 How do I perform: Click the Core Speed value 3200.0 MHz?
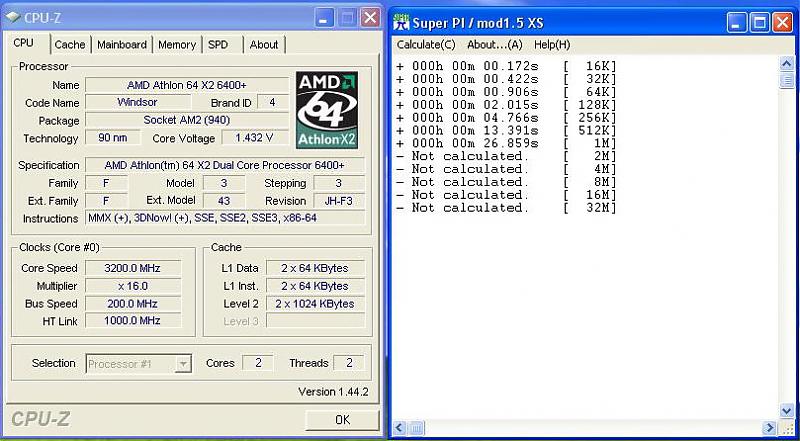[x=133, y=268]
